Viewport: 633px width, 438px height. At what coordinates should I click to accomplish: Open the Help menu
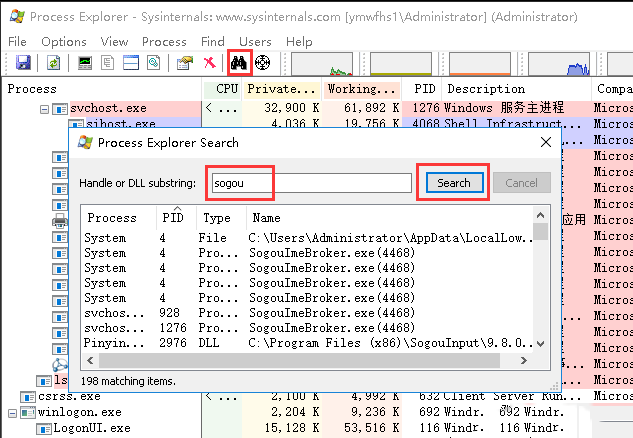click(299, 42)
